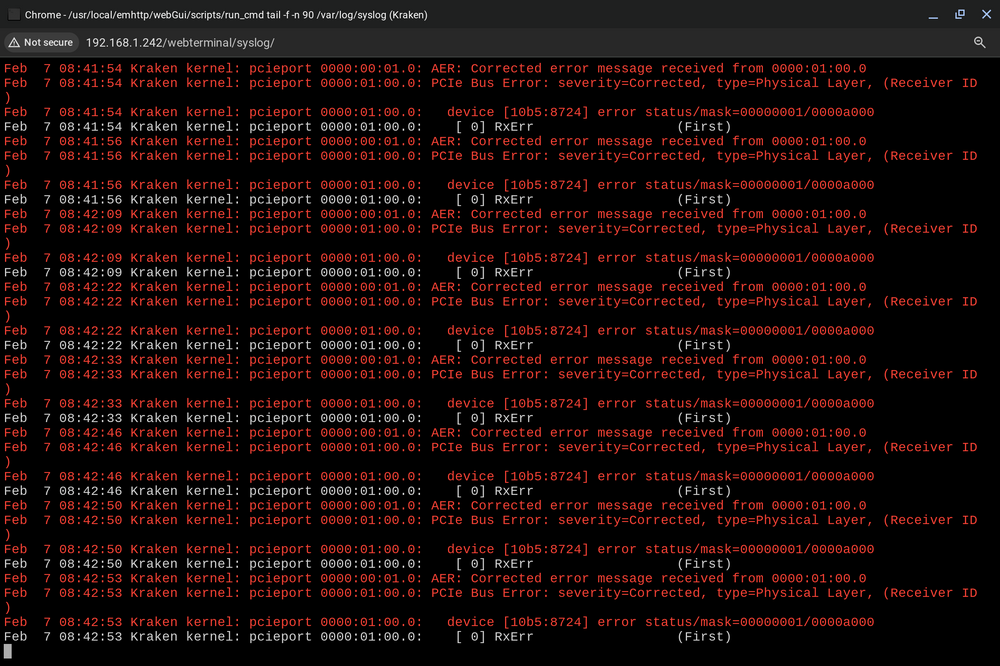Viewport: 1000px width, 666px height.
Task: Click the 08:42:50 AER Corrected error line
Action: (435, 506)
